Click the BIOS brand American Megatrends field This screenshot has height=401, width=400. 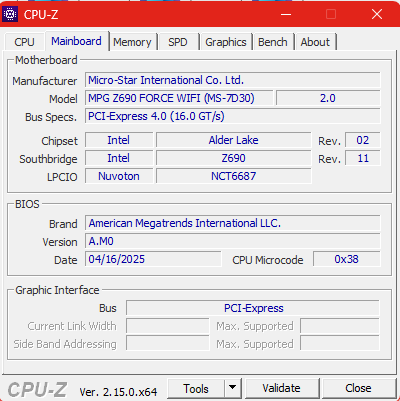point(233,223)
